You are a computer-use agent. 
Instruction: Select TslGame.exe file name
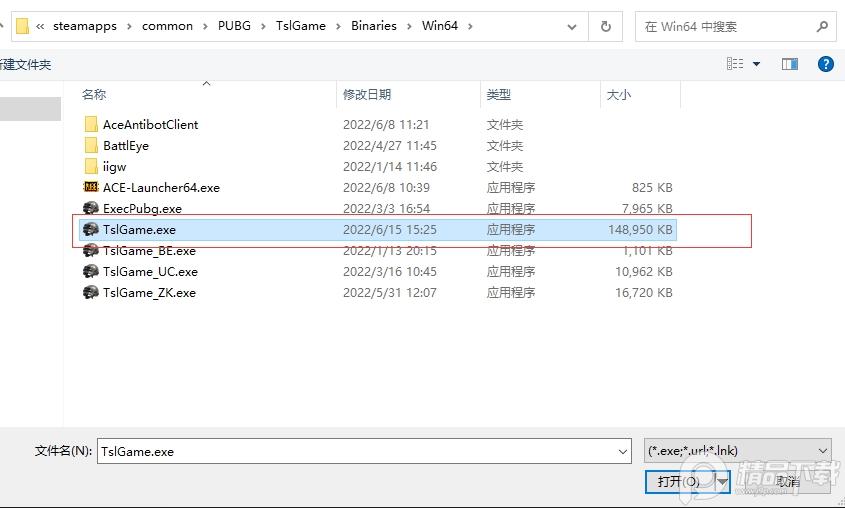click(x=139, y=229)
